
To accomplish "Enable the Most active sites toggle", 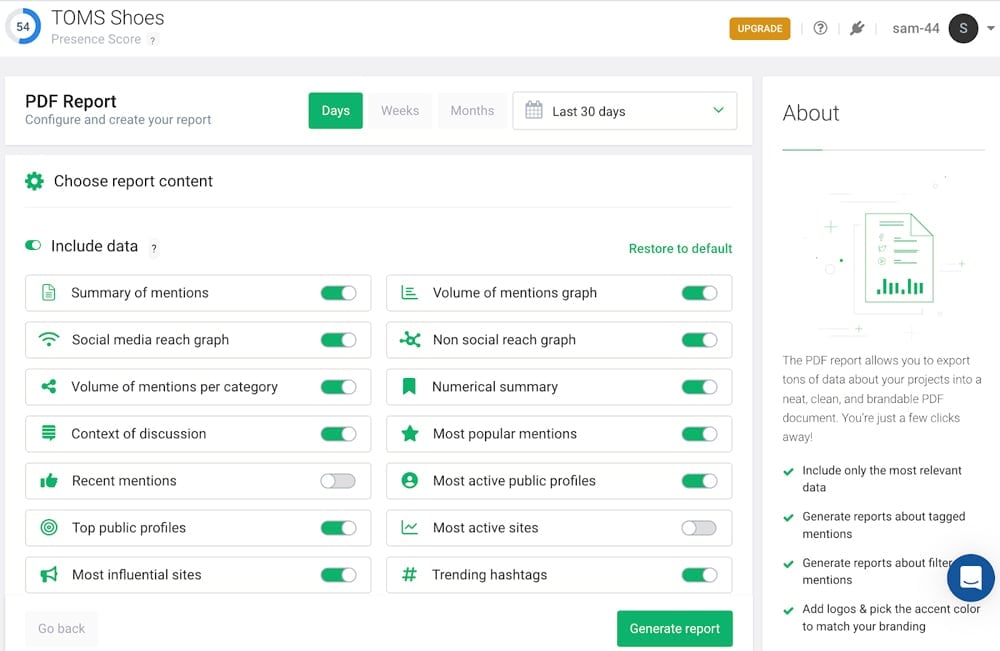I will click(x=699, y=528).
